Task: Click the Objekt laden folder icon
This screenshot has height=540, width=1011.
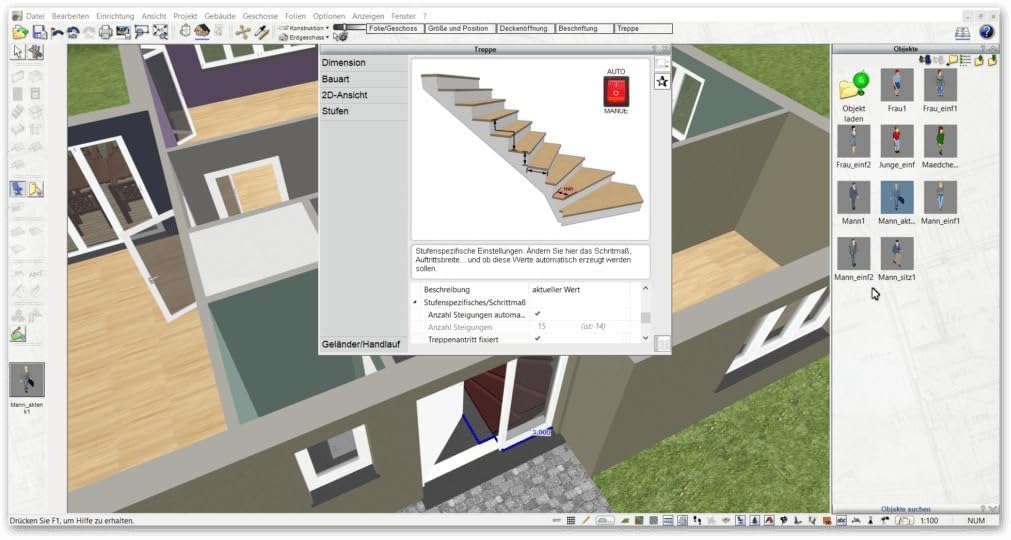Action: (x=854, y=86)
